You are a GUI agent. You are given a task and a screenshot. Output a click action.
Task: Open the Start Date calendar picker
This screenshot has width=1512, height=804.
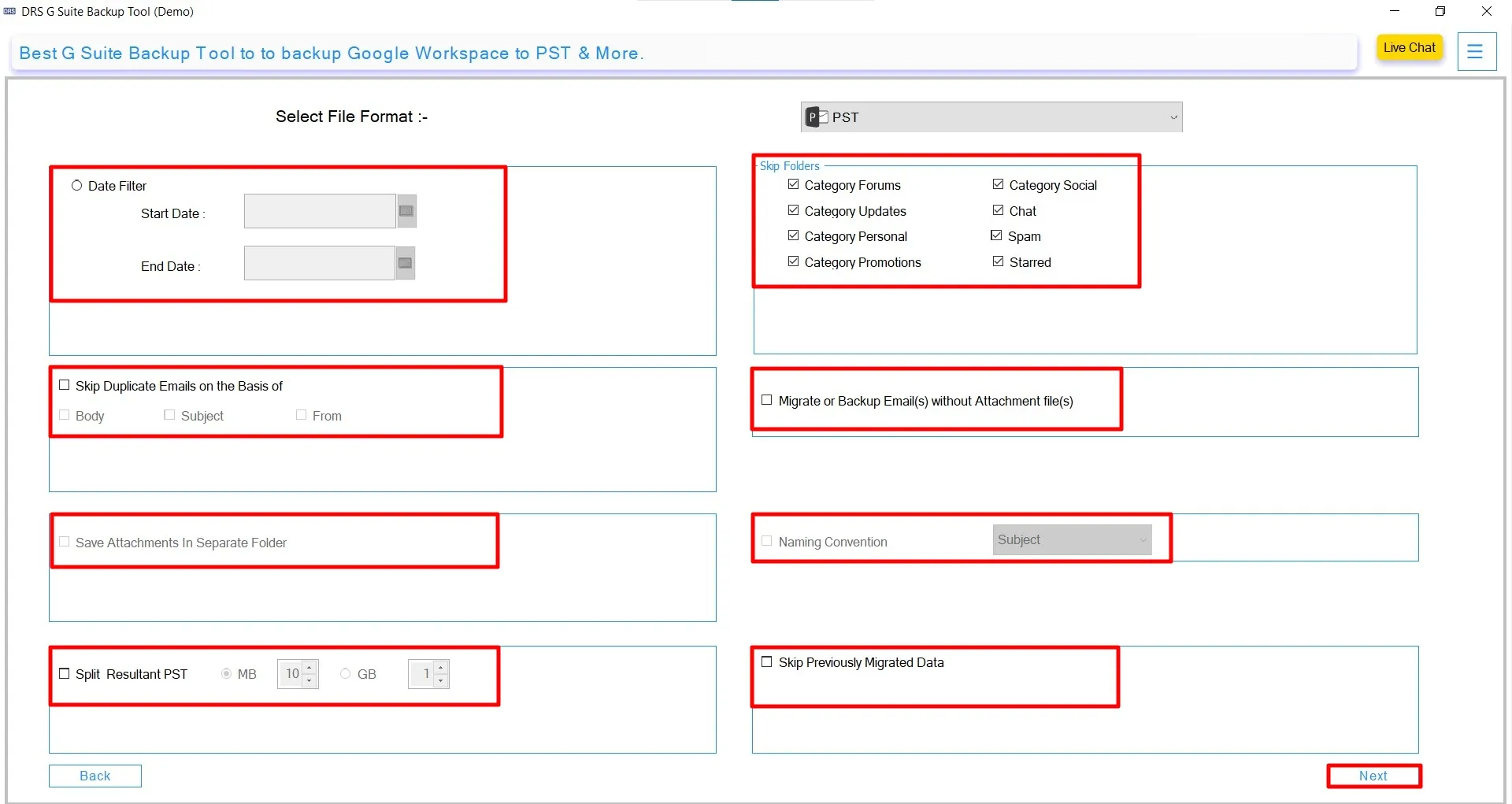(406, 211)
